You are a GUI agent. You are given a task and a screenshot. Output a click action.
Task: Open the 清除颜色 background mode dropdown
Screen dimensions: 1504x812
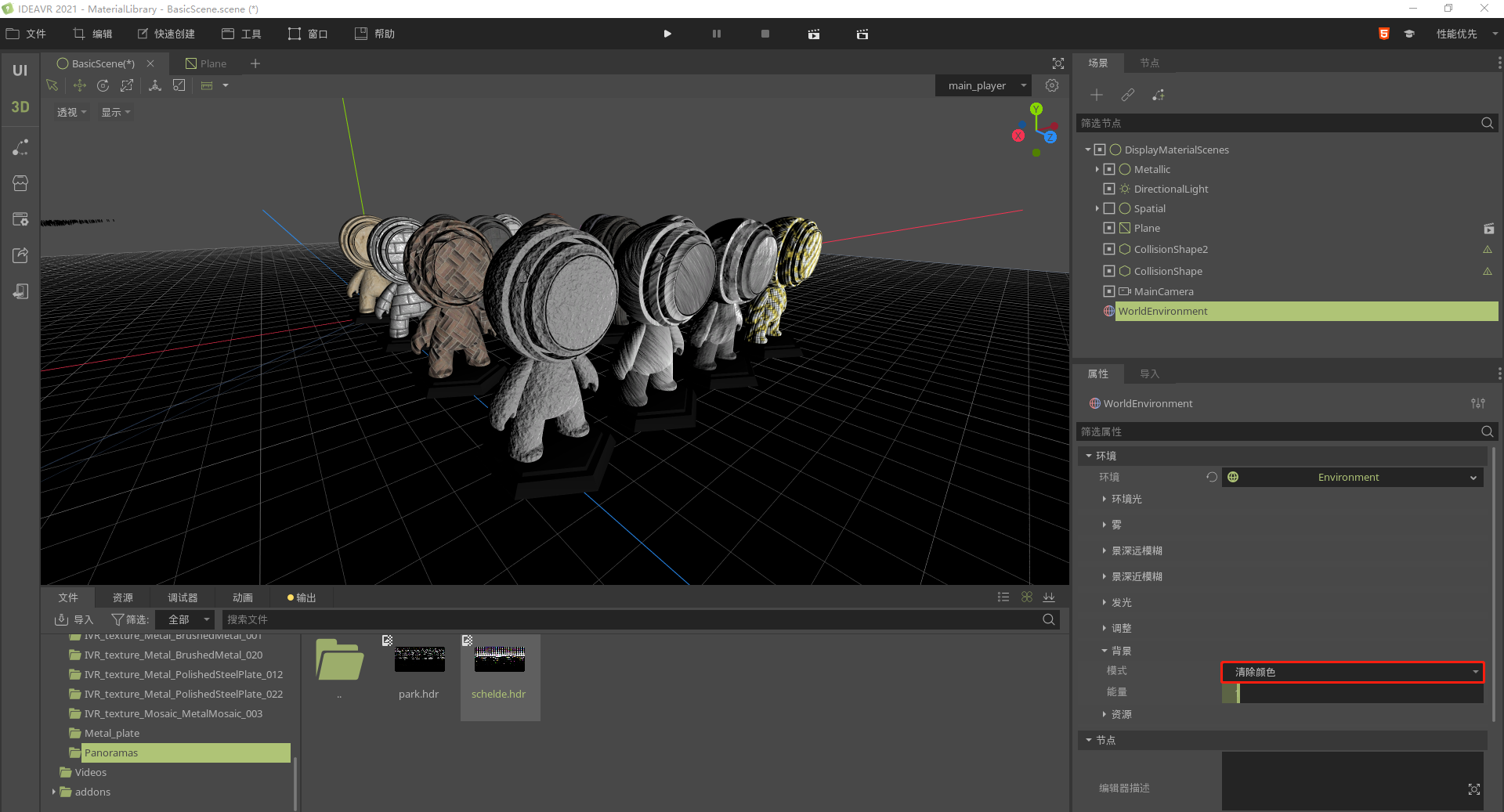click(x=1352, y=672)
